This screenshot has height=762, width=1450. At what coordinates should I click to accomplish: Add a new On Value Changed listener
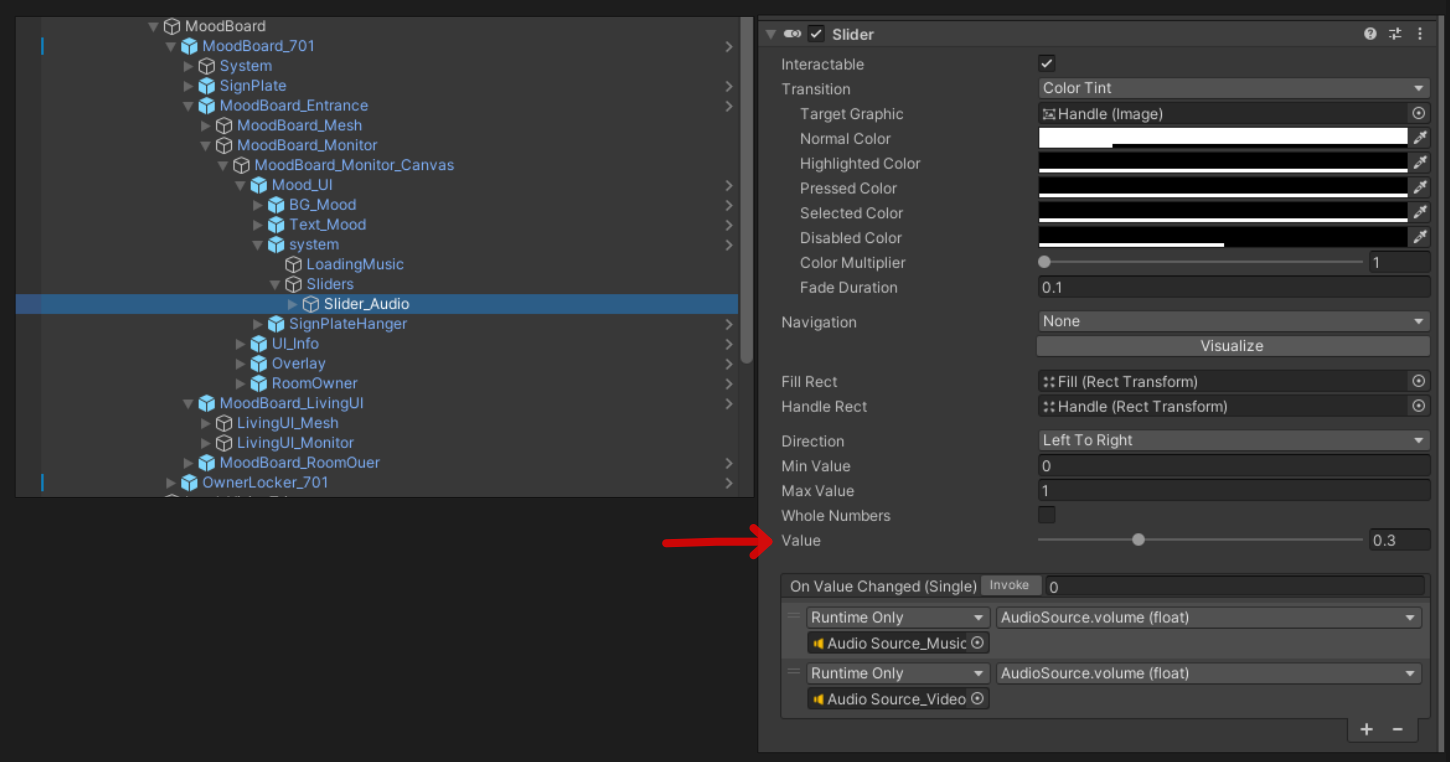pos(1367,730)
